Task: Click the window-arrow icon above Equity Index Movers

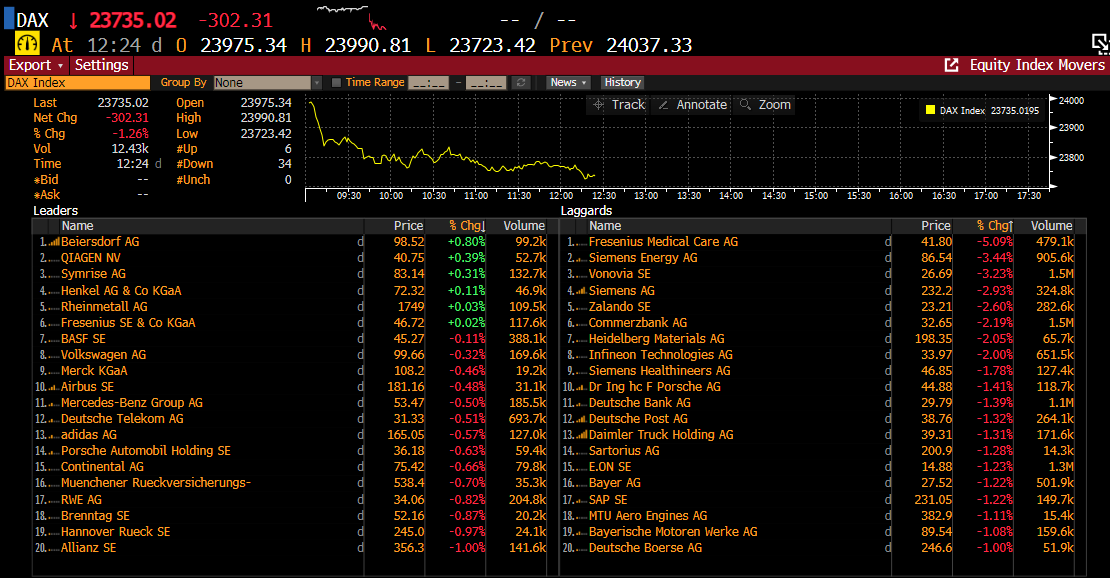Action: [x=1100, y=44]
